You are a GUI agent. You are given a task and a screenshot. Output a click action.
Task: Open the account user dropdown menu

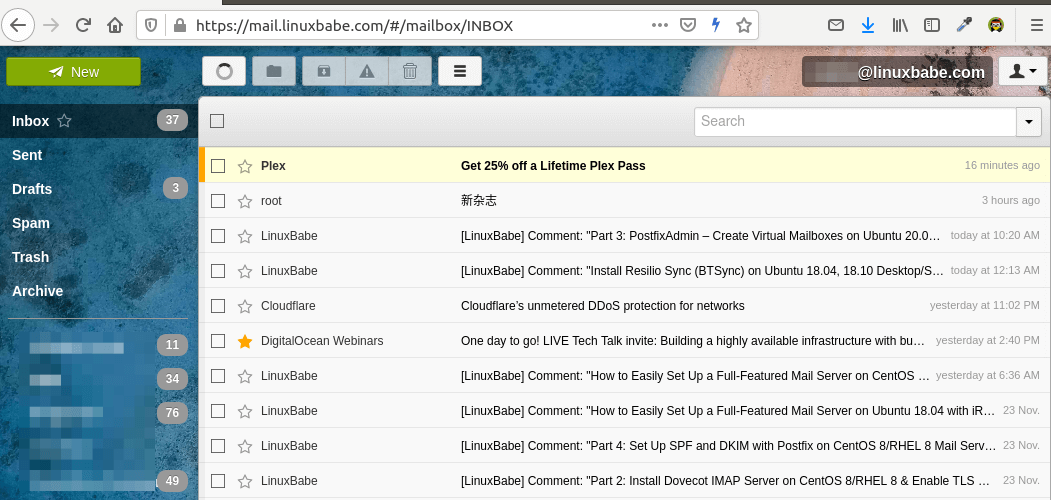pos(1022,71)
